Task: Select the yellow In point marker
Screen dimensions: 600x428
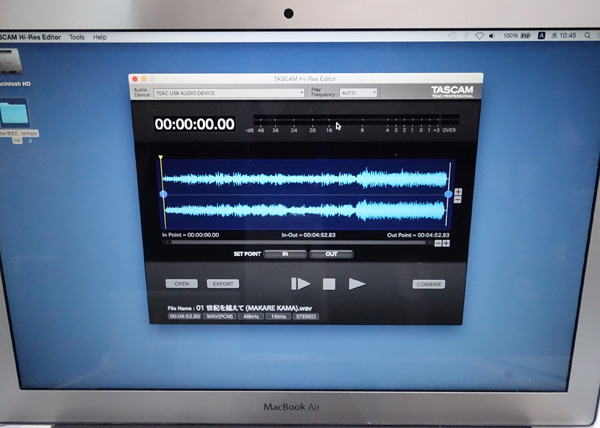Action: point(161,158)
